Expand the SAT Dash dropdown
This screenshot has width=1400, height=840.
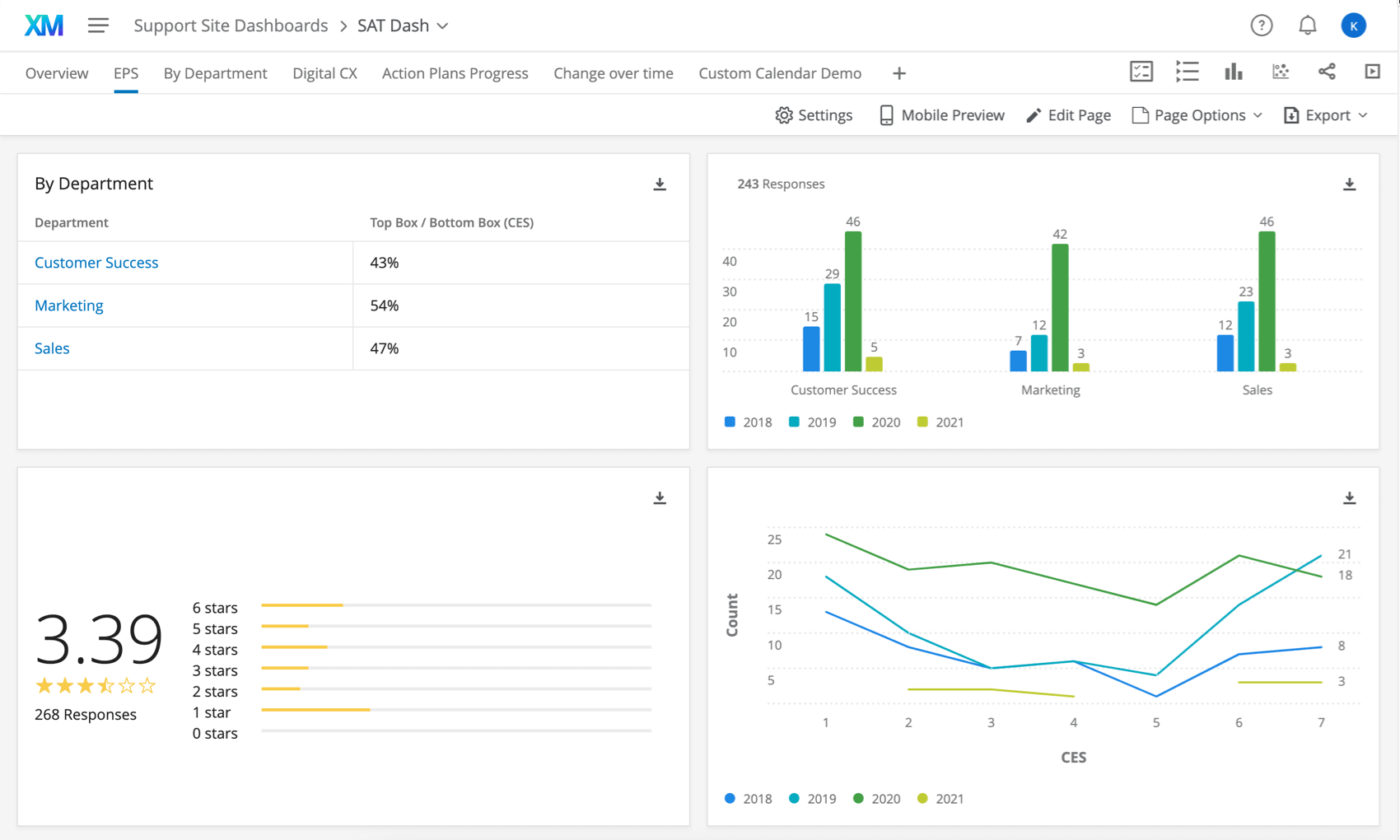(442, 26)
